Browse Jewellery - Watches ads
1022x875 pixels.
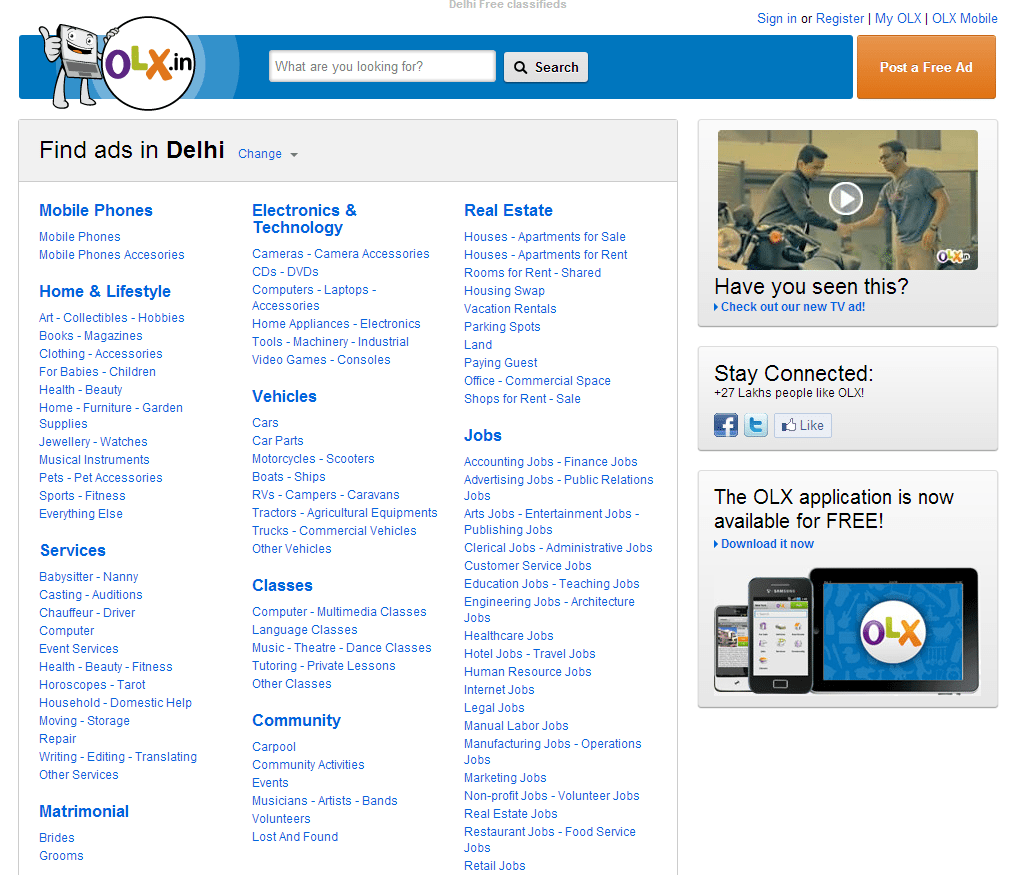pyautogui.click(x=93, y=442)
